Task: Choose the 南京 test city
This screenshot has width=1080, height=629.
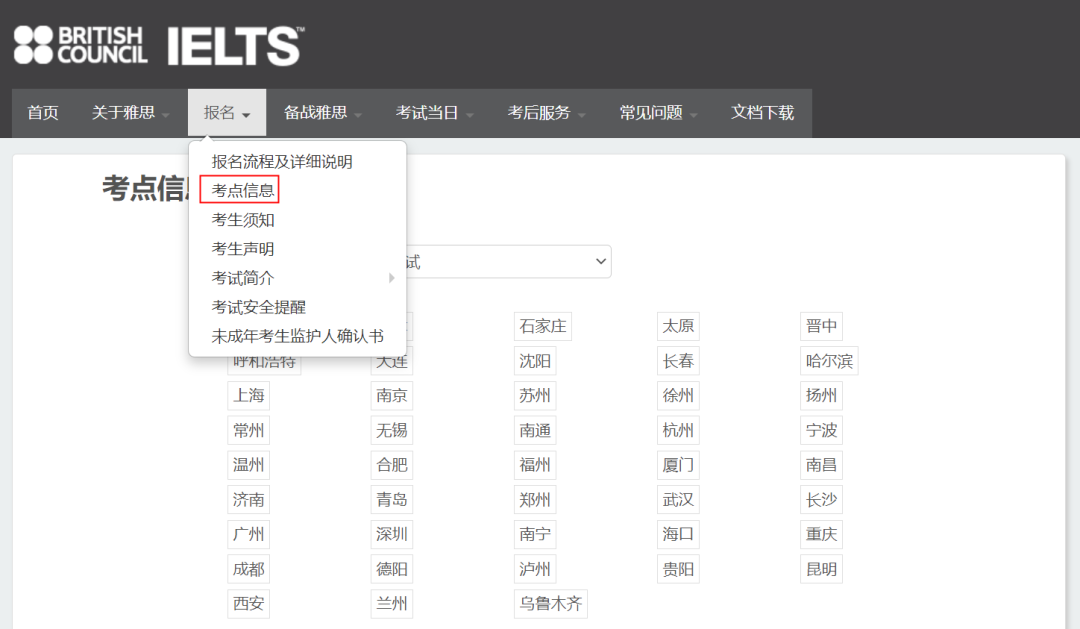Action: click(x=392, y=395)
